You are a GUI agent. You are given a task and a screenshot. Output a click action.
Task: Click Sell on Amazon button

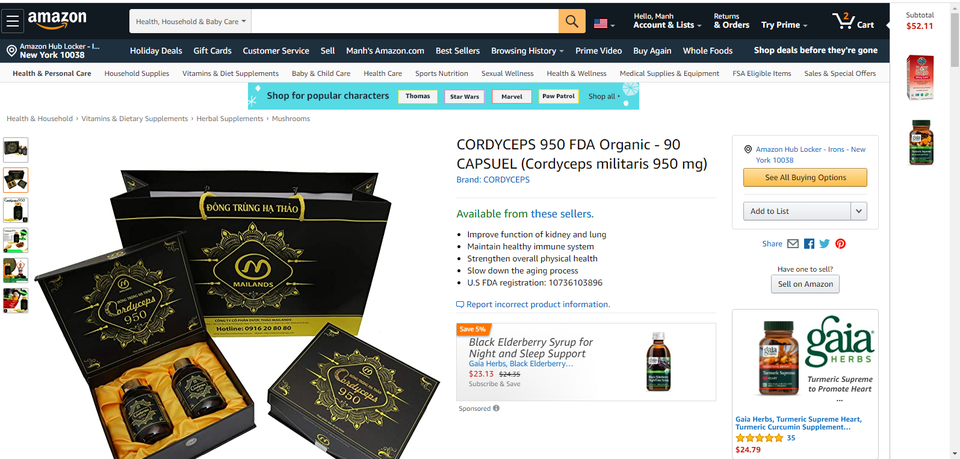(805, 284)
